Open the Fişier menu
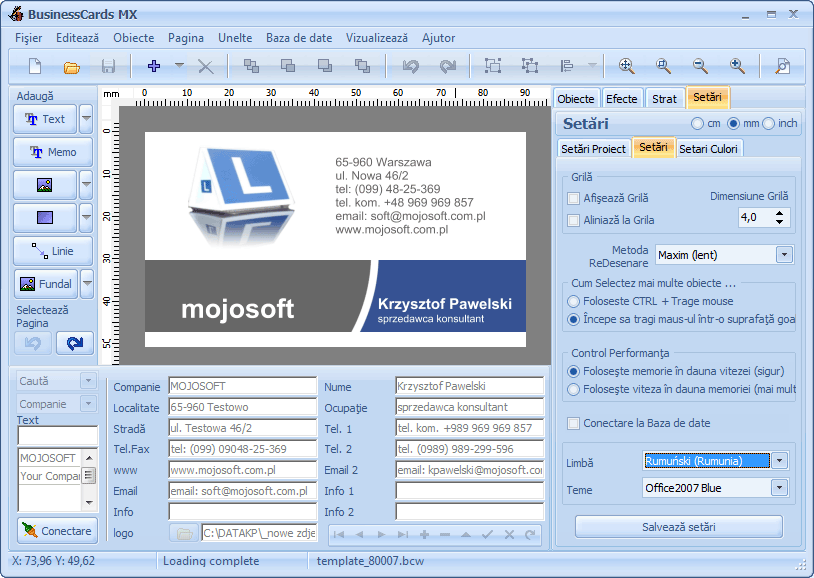 [29, 38]
